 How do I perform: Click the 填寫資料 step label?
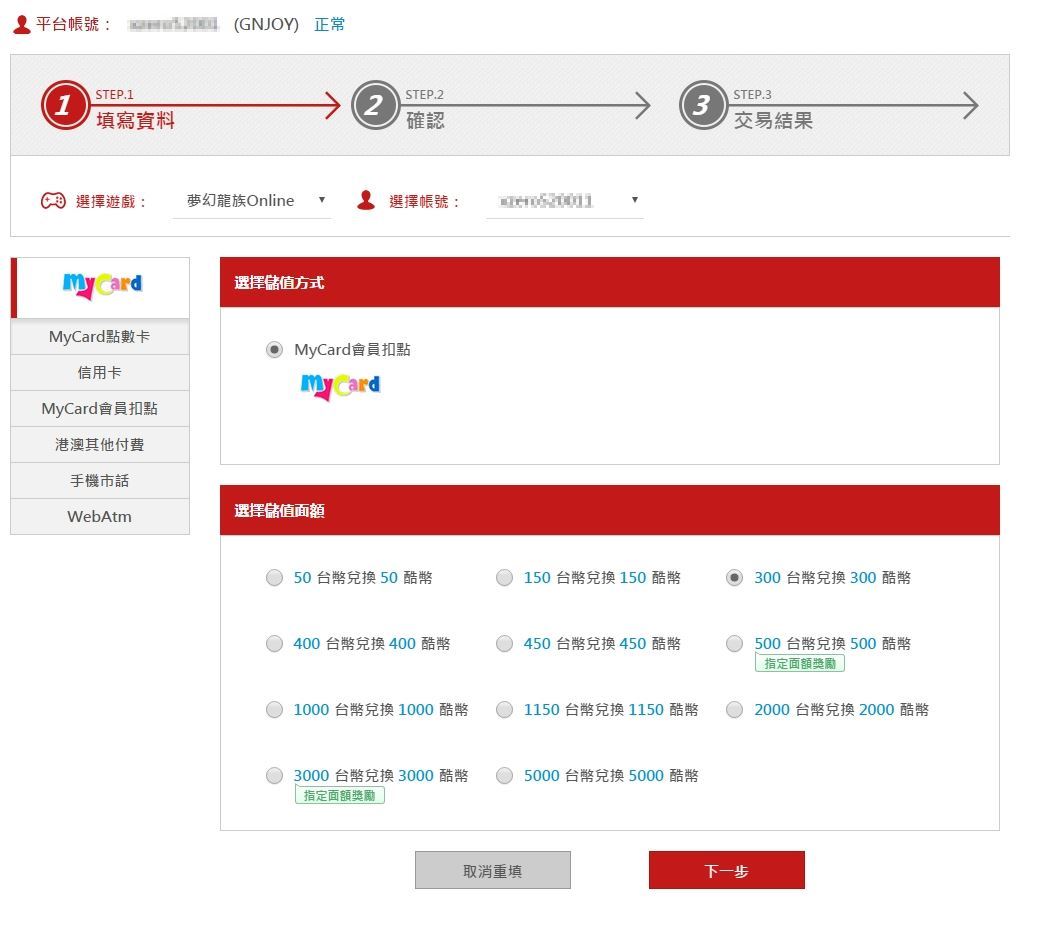tap(136, 120)
